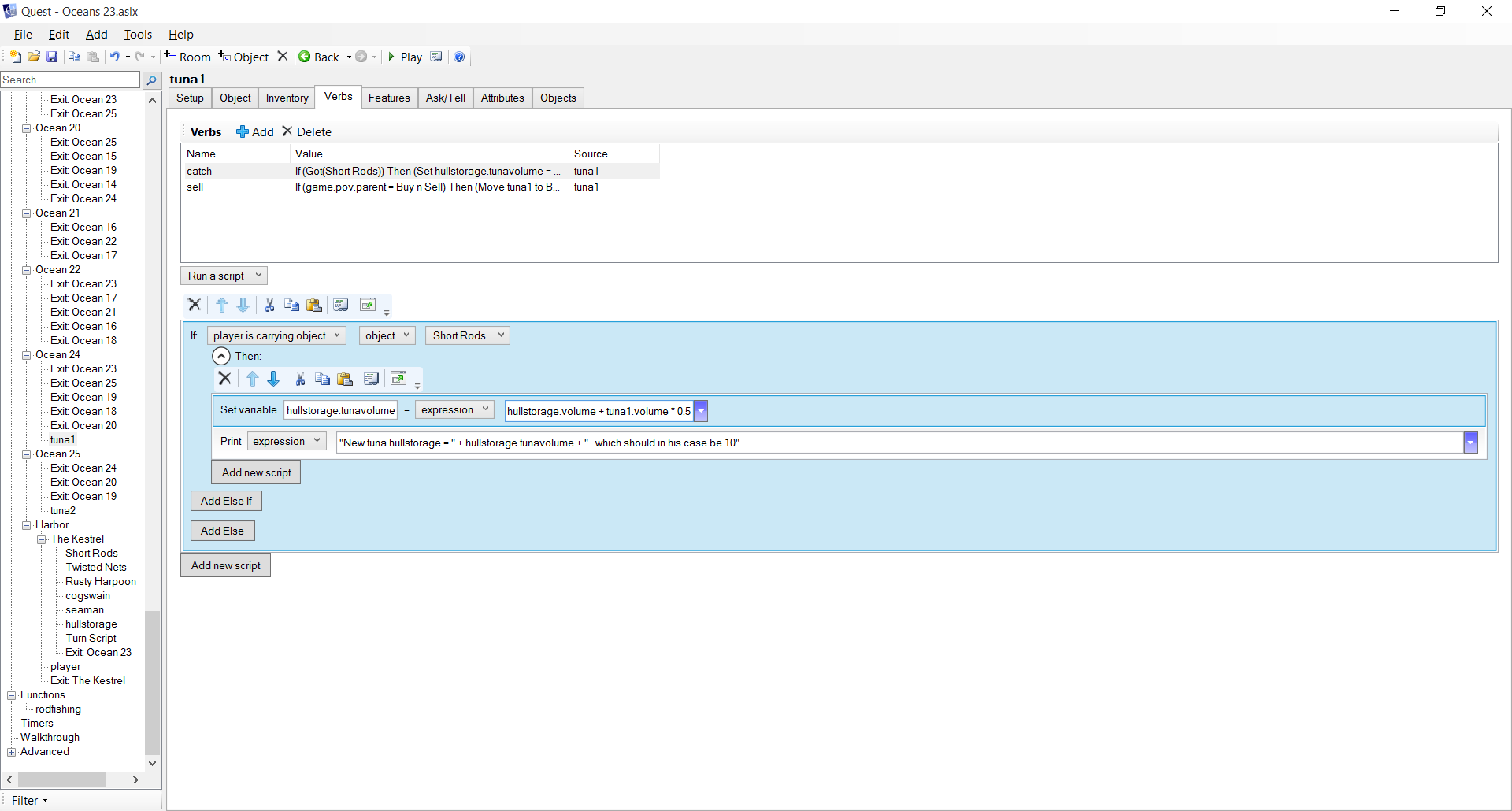This screenshot has width=1512, height=811.
Task: Switch to the Attributes tab
Action: coord(502,98)
